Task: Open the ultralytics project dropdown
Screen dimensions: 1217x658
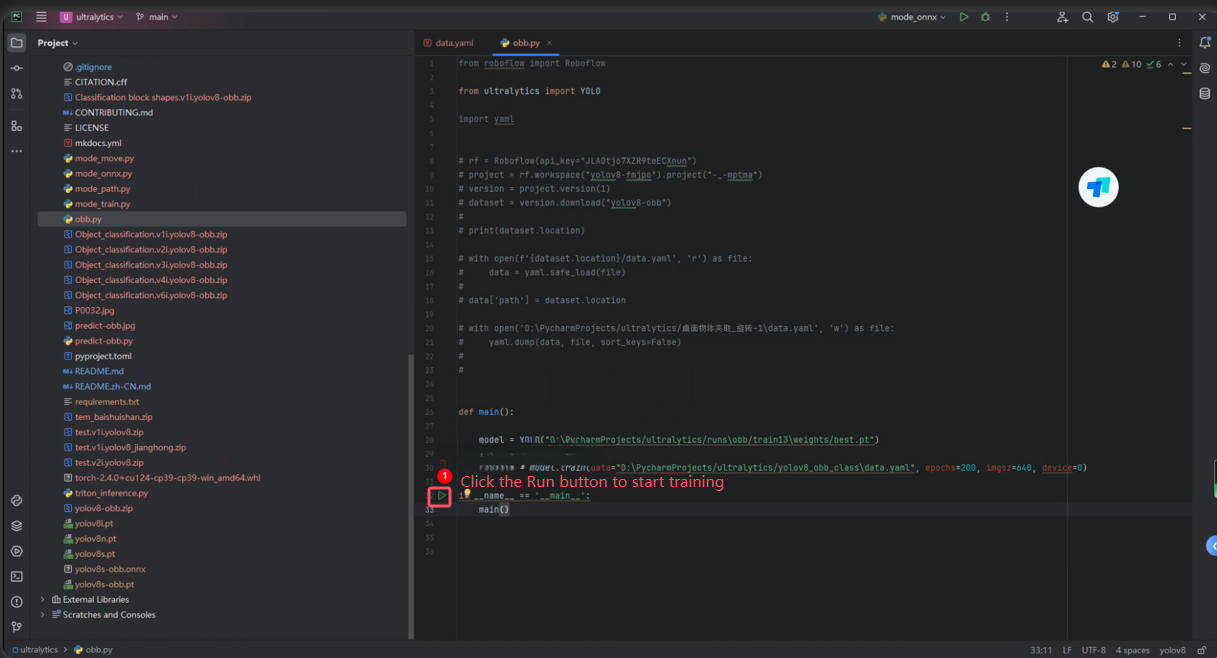Action: [x=92, y=17]
